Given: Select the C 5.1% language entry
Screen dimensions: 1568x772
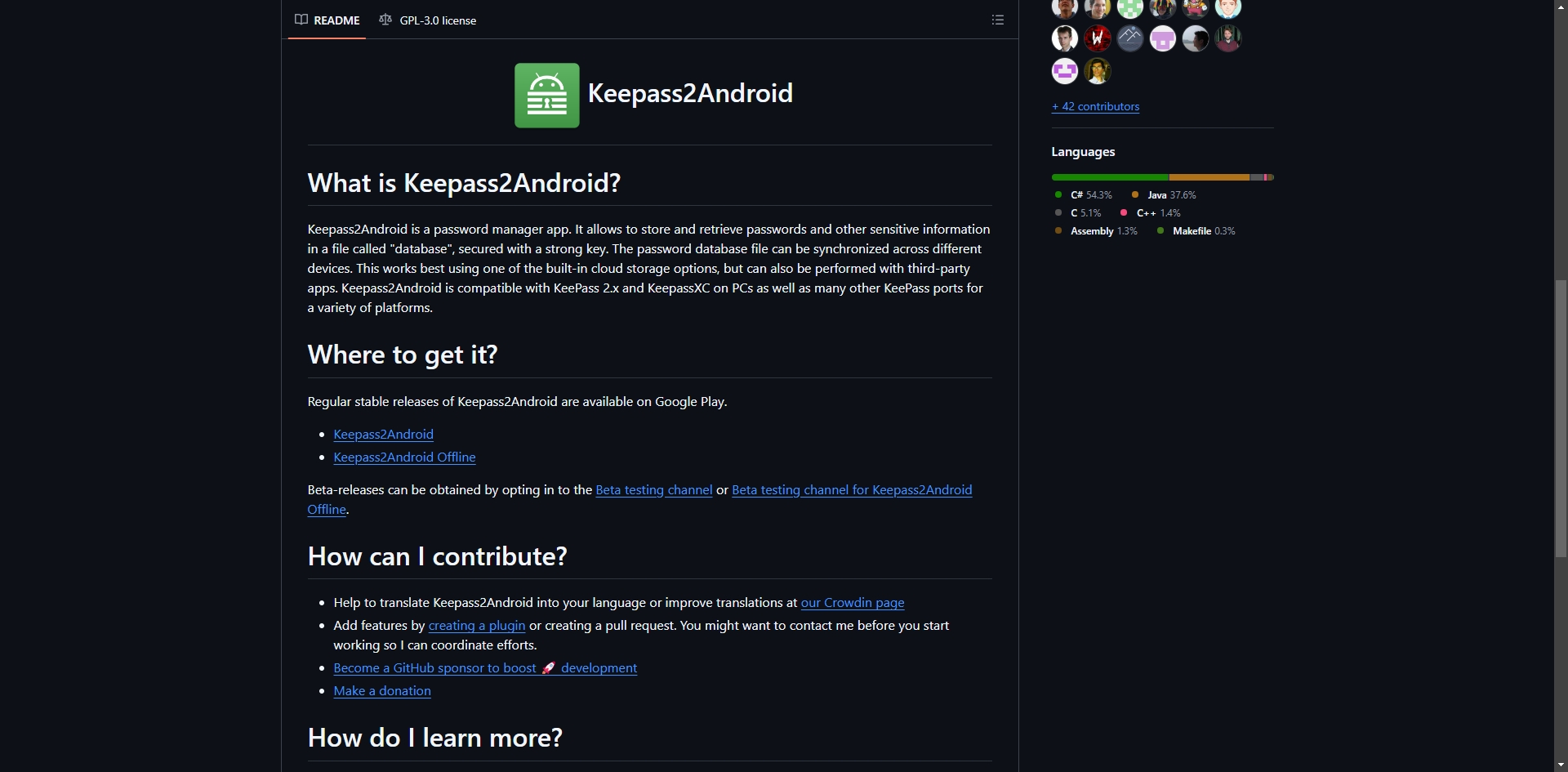Looking at the screenshot, I should click(1077, 212).
